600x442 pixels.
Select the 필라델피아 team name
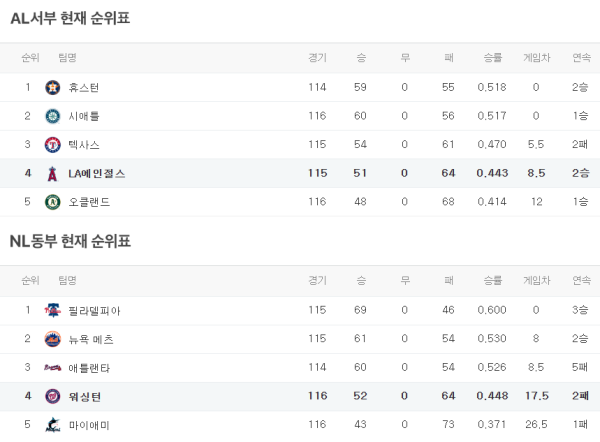(x=94, y=310)
